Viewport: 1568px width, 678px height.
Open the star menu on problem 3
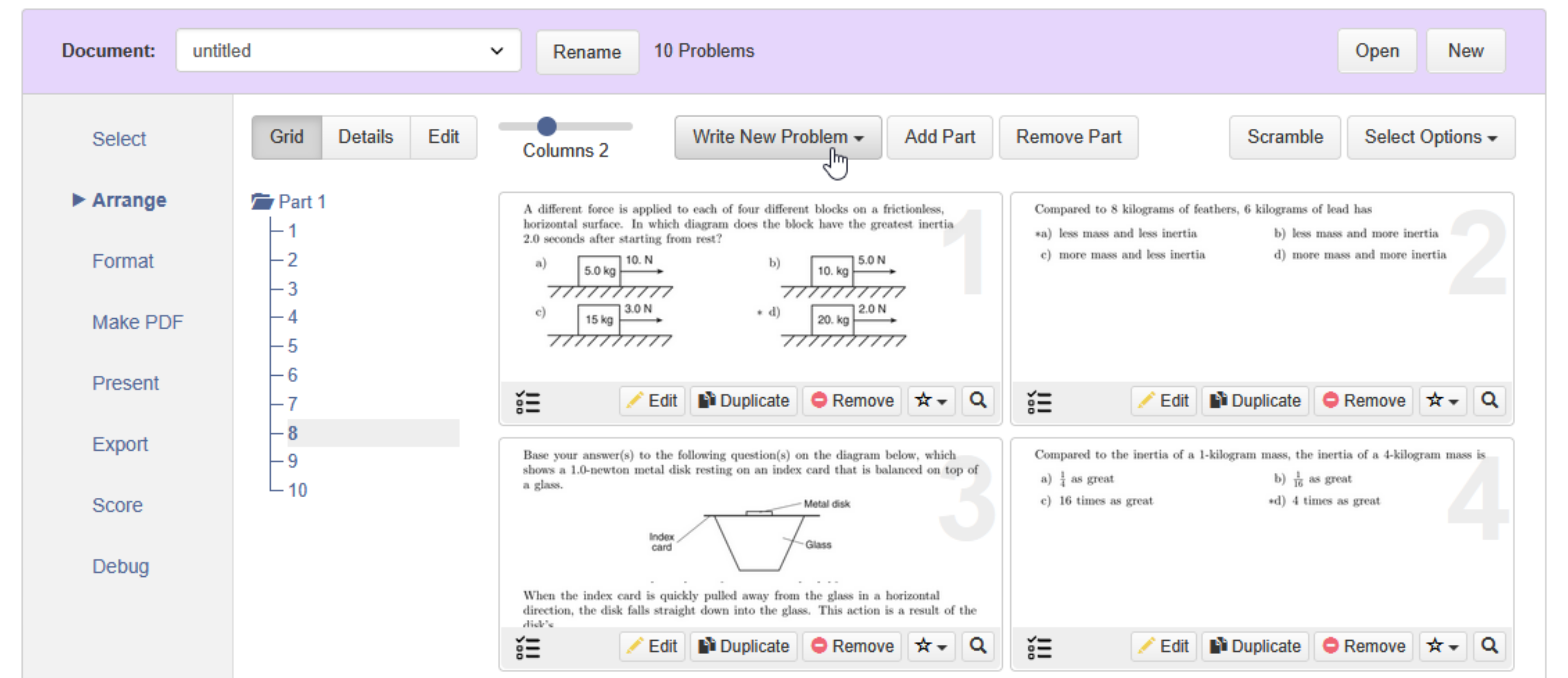[x=931, y=646]
